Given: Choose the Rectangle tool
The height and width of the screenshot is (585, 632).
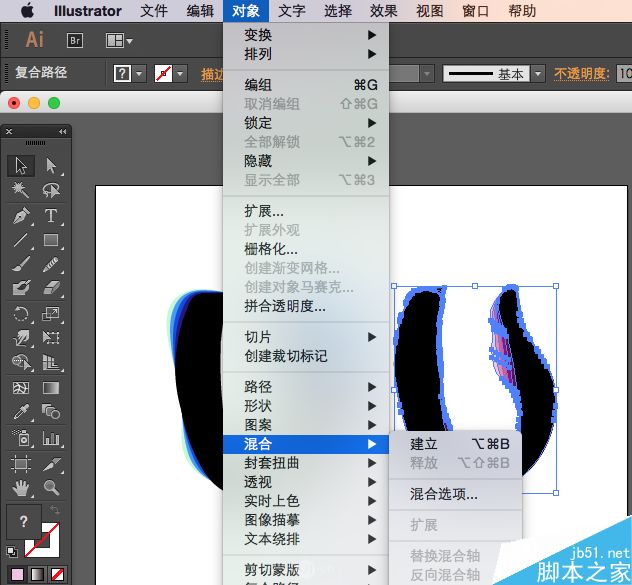Looking at the screenshot, I should coord(51,240).
